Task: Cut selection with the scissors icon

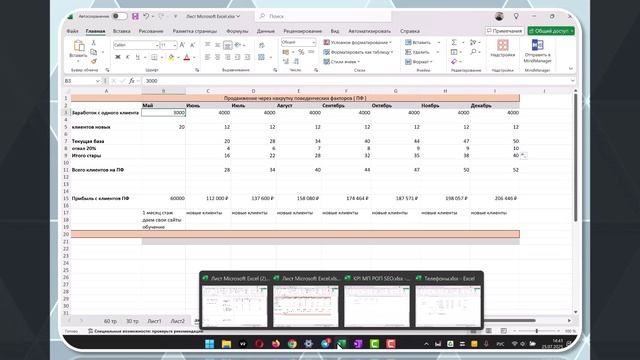Action: [x=93, y=43]
